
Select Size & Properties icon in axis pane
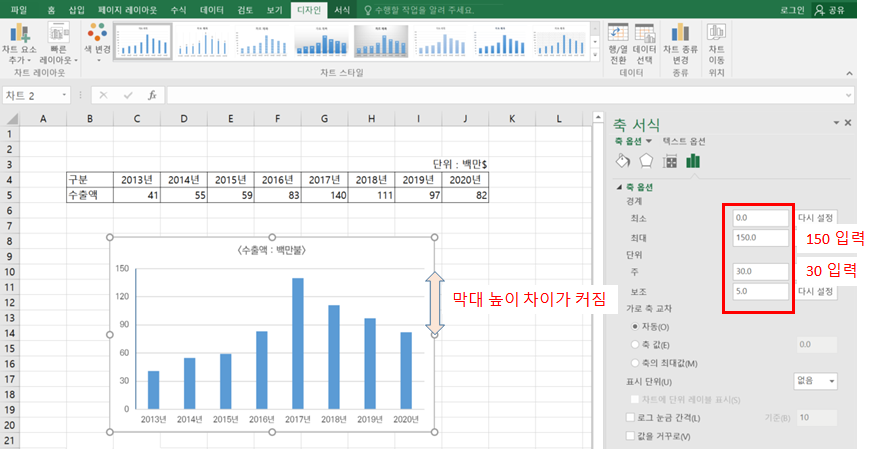669,162
